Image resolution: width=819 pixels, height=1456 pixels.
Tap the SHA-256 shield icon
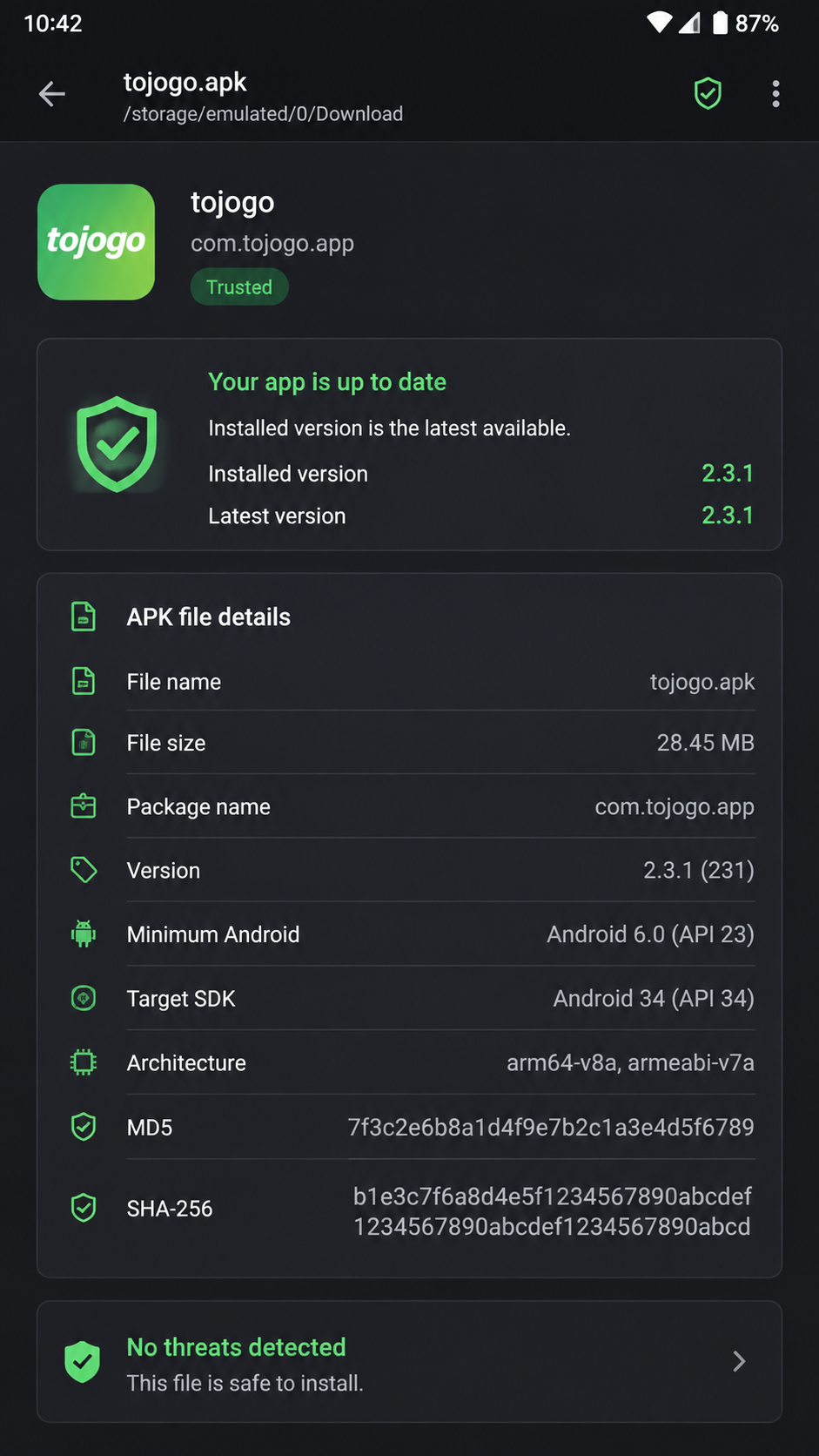coord(84,1208)
